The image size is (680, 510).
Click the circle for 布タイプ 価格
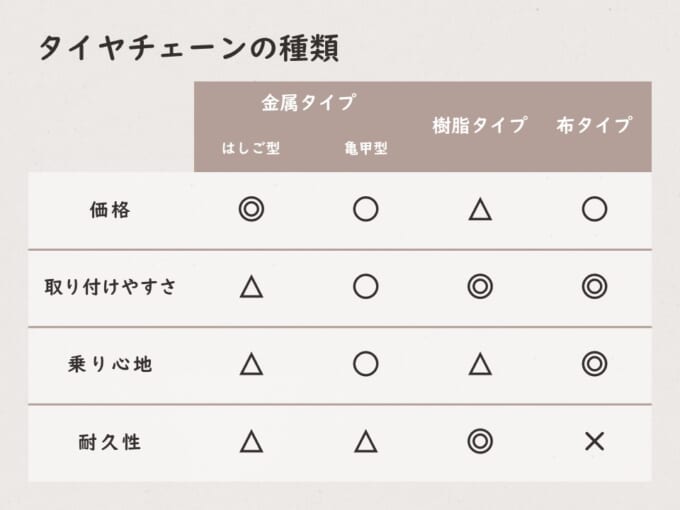point(595,210)
